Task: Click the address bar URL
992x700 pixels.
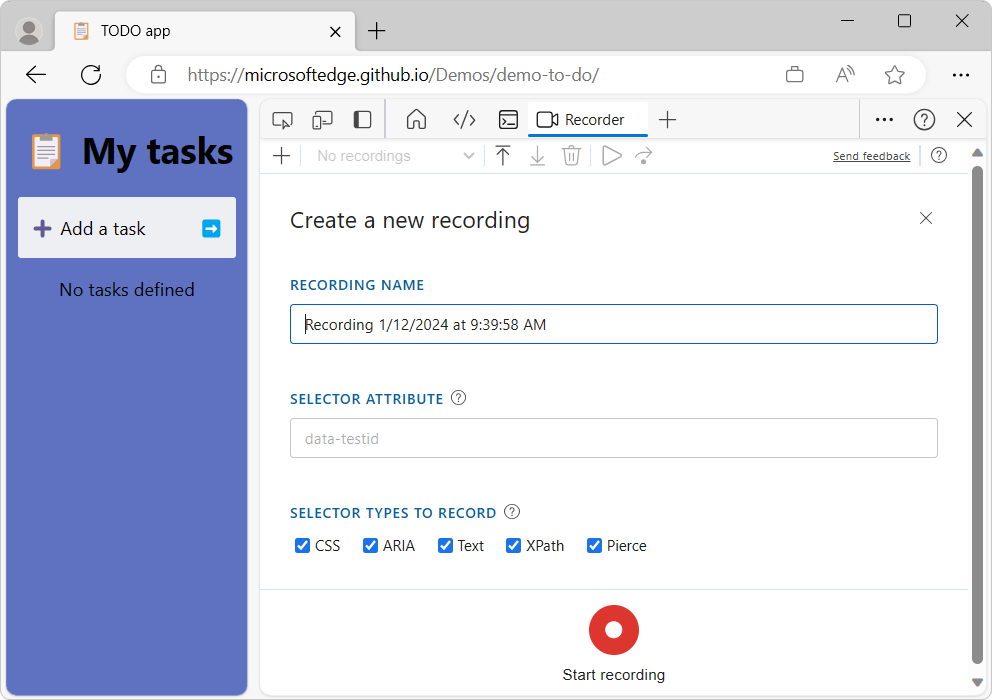Action: click(393, 75)
